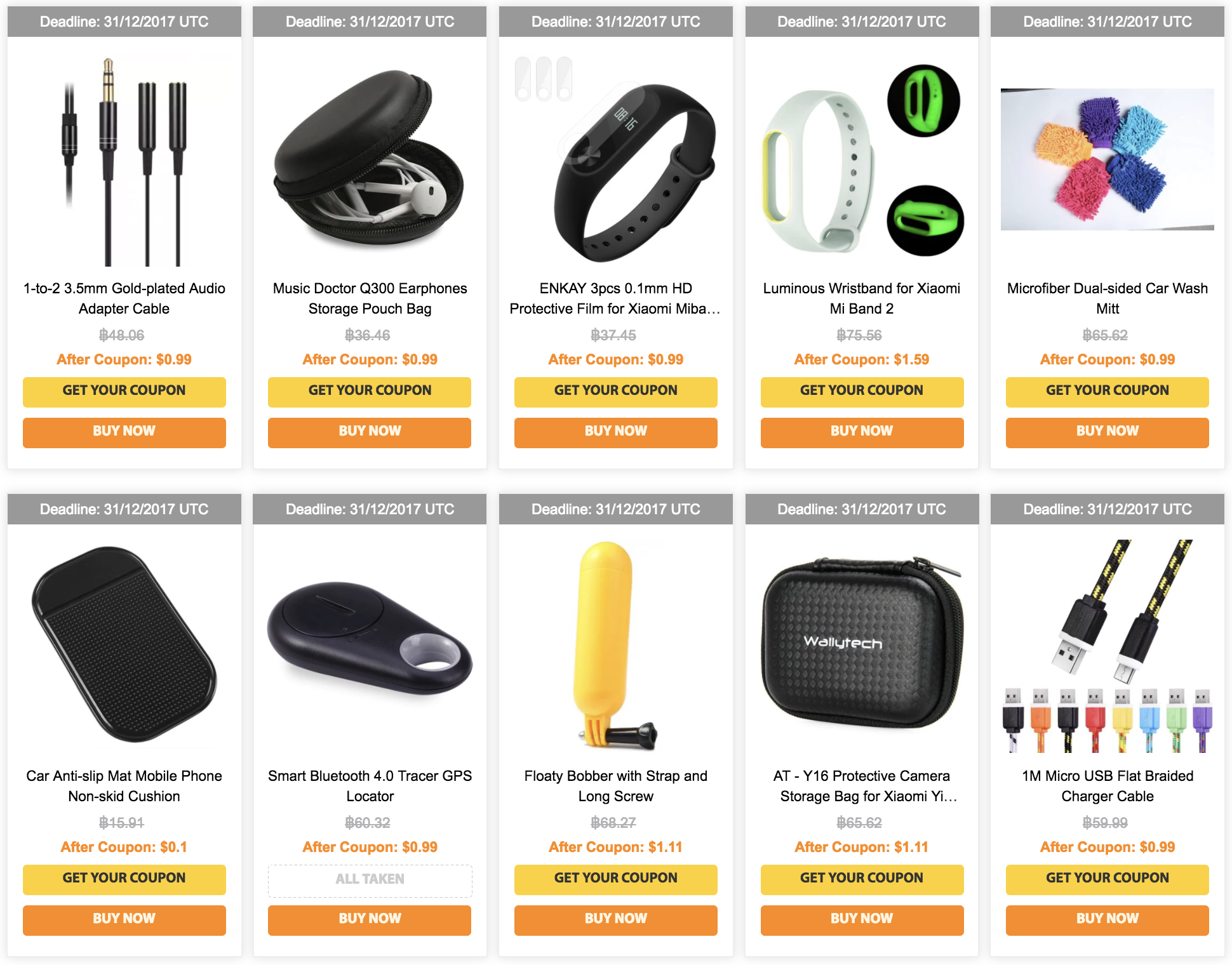Get coupon for Floaty Bobber
The width and height of the screenshot is (1232, 965).
pyautogui.click(x=615, y=879)
